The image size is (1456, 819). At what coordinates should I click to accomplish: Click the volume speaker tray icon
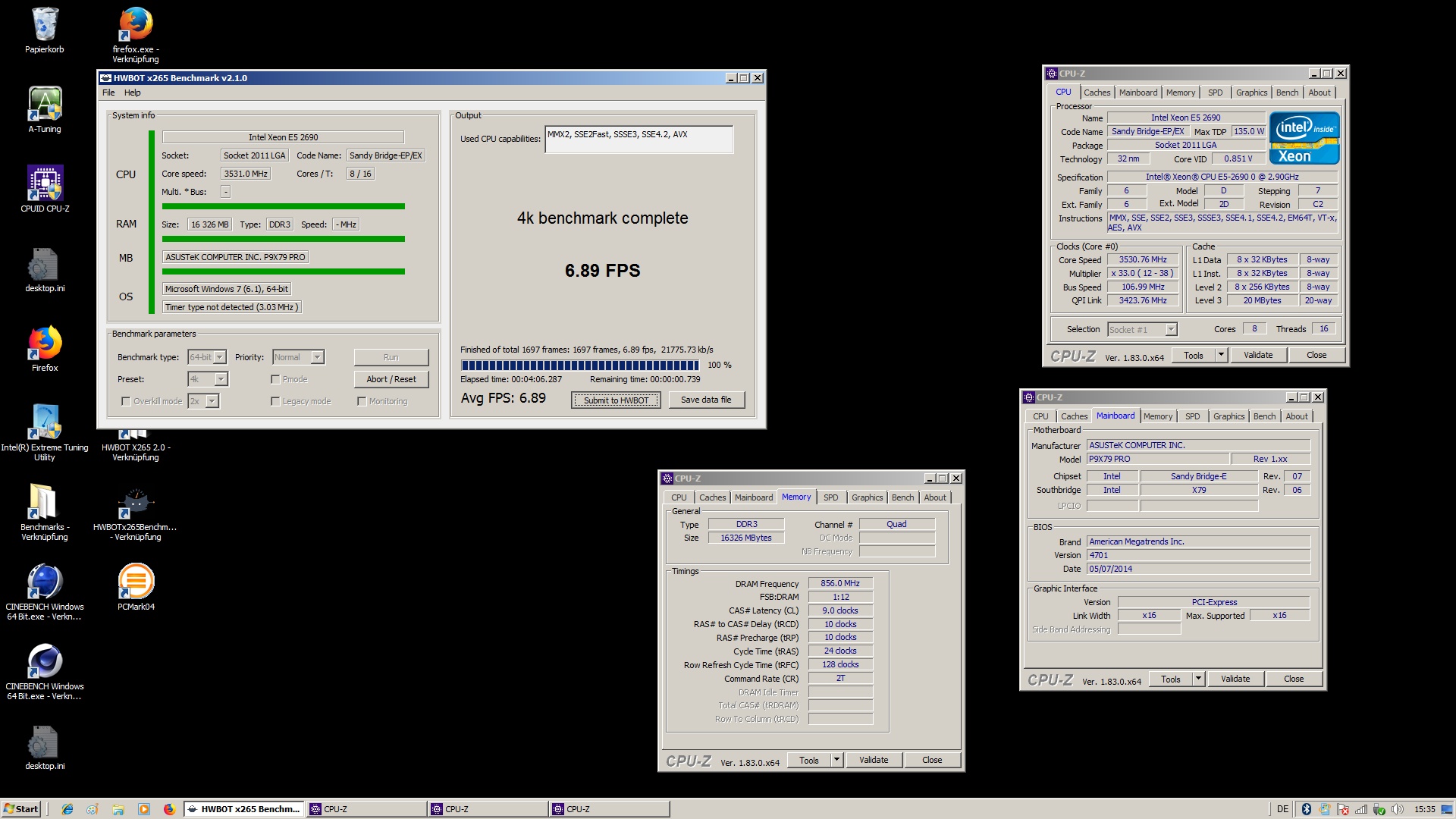click(x=1398, y=809)
